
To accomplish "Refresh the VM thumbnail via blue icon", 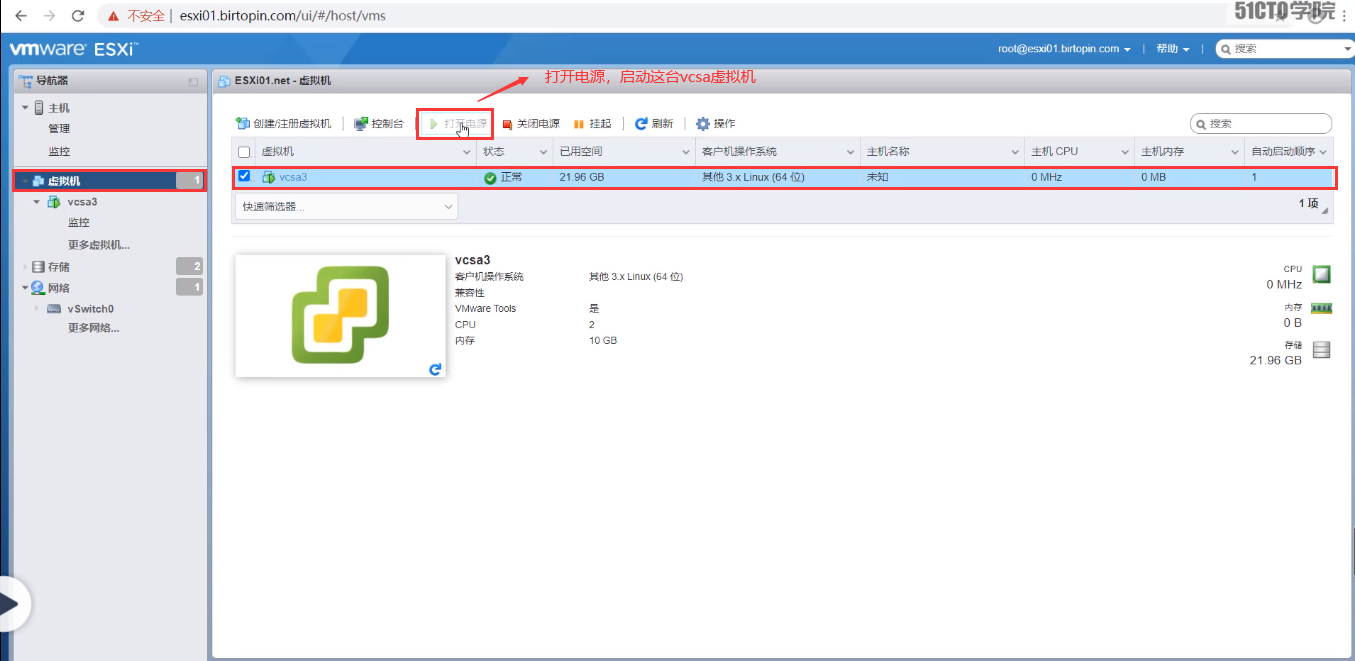I will click(435, 369).
